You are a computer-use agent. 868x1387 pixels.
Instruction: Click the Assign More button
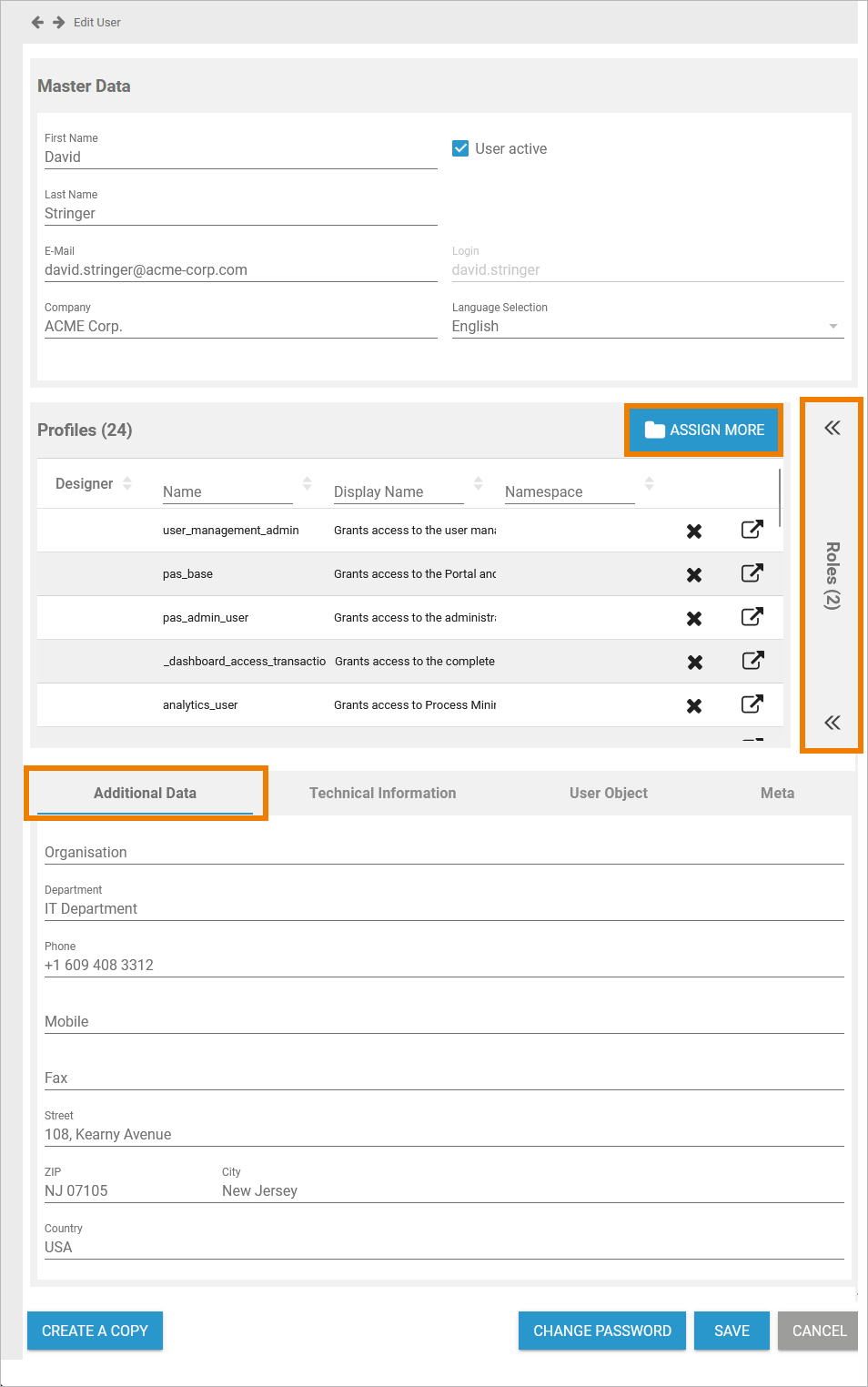click(x=704, y=430)
